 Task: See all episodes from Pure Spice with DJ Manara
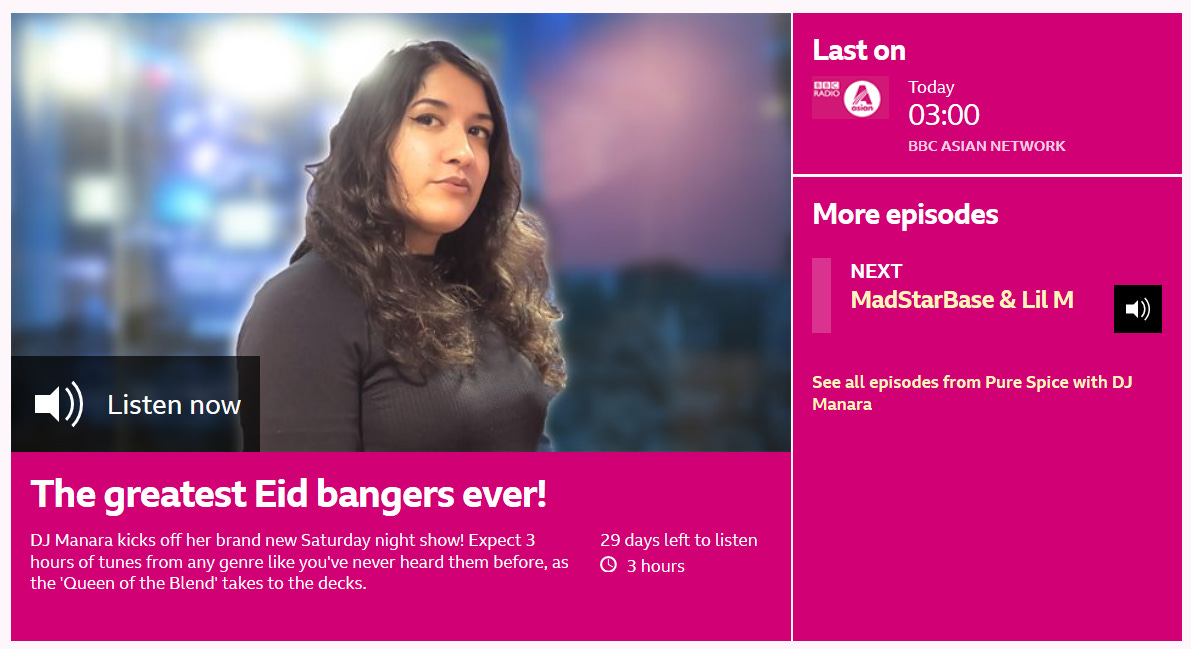click(x=972, y=393)
